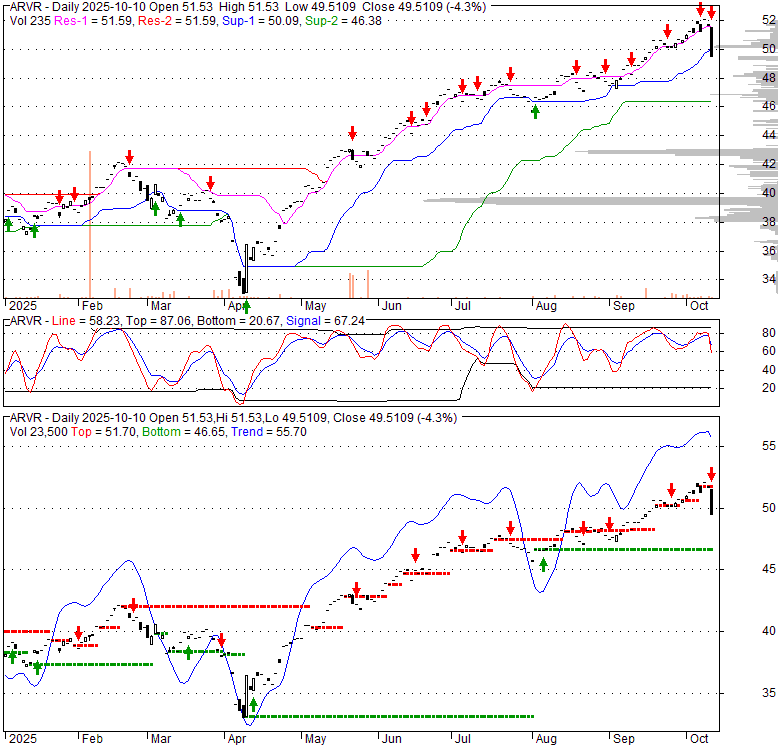The height and width of the screenshot is (745, 780).
Task: Click the red sell arrow in mid-May on top chart
Action: click(352, 134)
